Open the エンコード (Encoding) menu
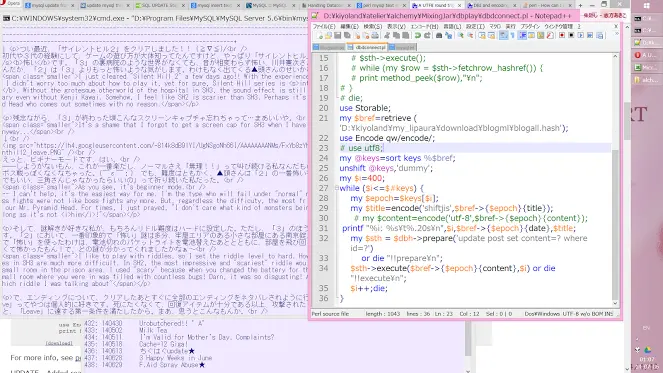The height and width of the screenshot is (373, 663). click(x=424, y=26)
